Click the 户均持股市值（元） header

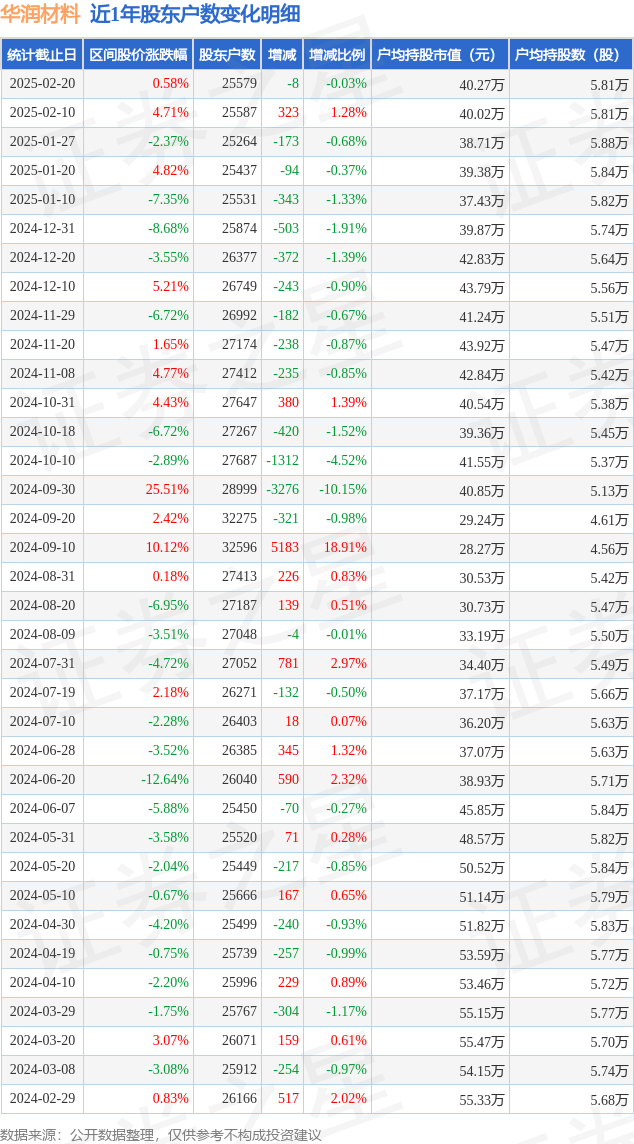click(x=439, y=55)
